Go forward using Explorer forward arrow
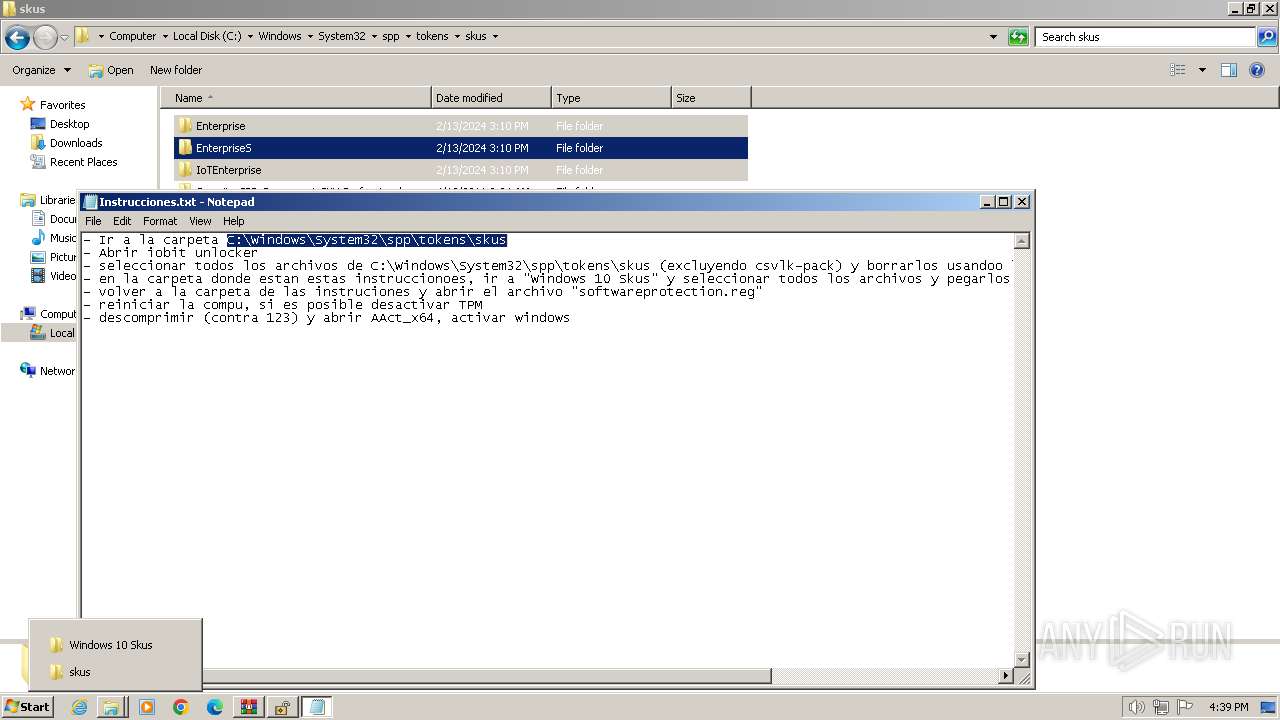The image size is (1280, 720). pyautogui.click(x=45, y=38)
